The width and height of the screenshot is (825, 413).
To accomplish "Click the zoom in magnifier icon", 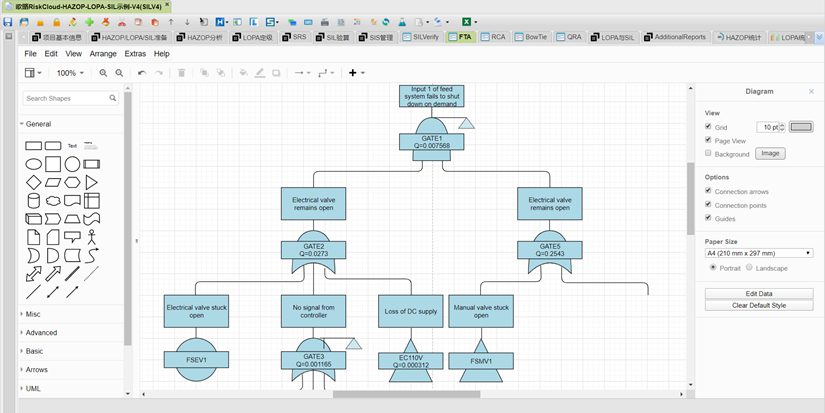I will pos(103,73).
